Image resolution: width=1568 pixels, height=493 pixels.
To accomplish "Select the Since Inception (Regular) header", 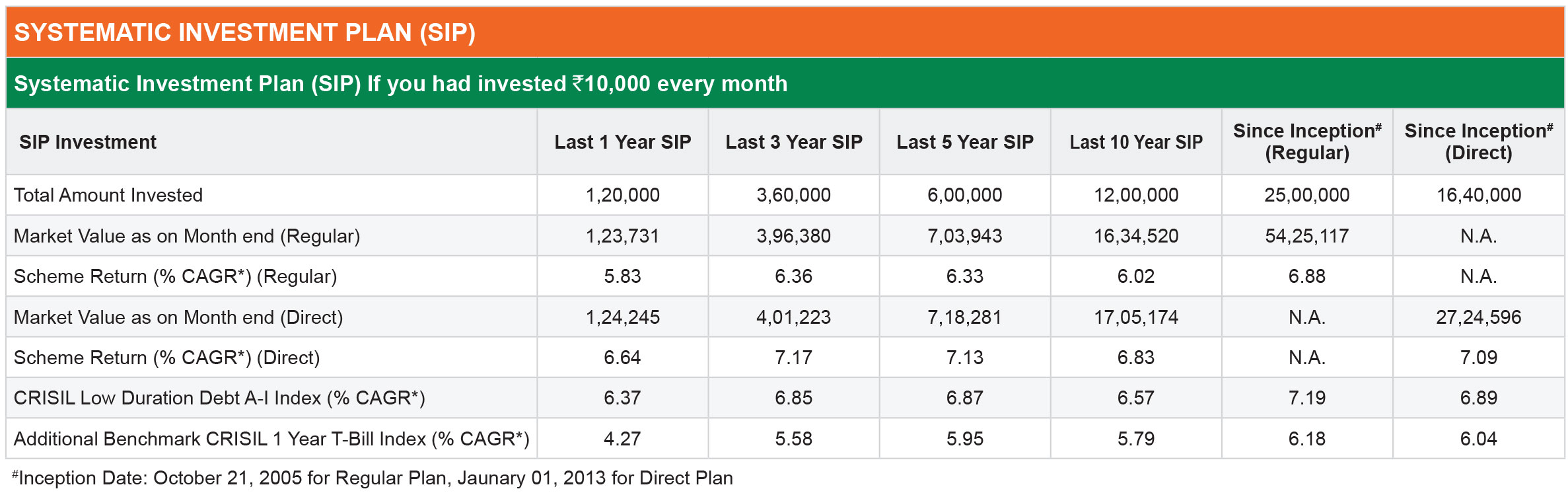I will 1307,141.
